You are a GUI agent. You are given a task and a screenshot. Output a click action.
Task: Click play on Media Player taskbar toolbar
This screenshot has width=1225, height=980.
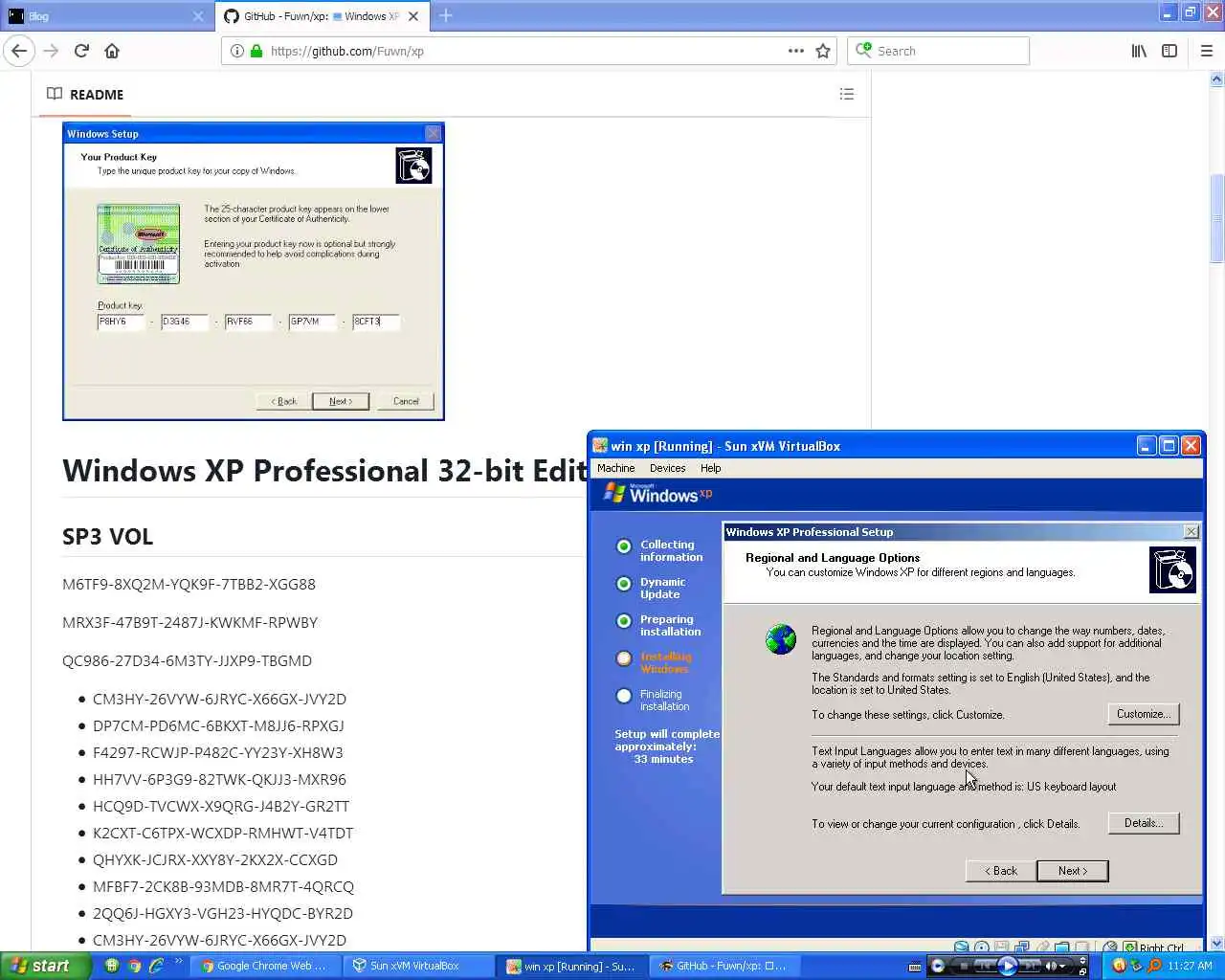[x=1008, y=966]
